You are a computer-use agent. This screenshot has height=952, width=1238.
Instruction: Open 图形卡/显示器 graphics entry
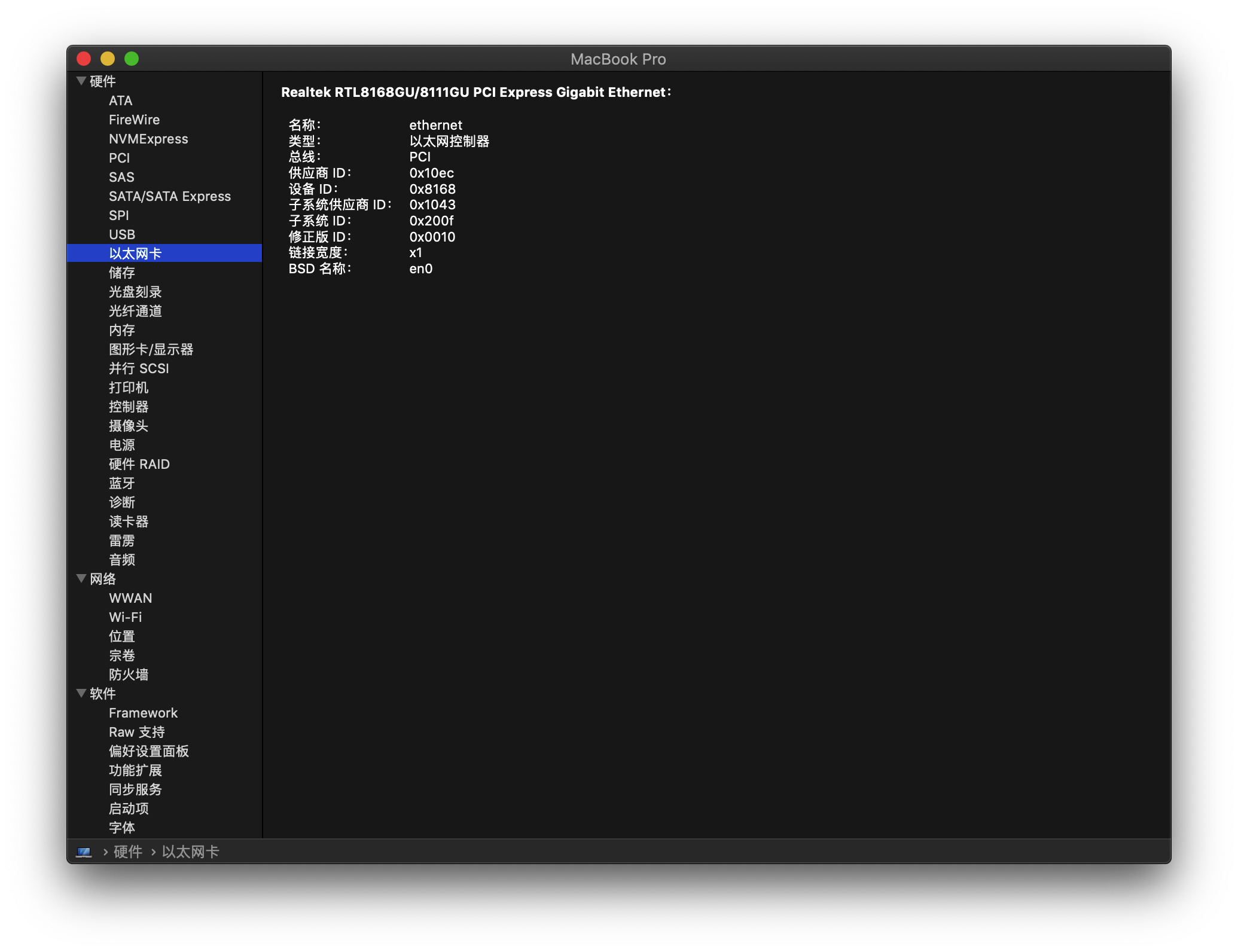coord(151,349)
